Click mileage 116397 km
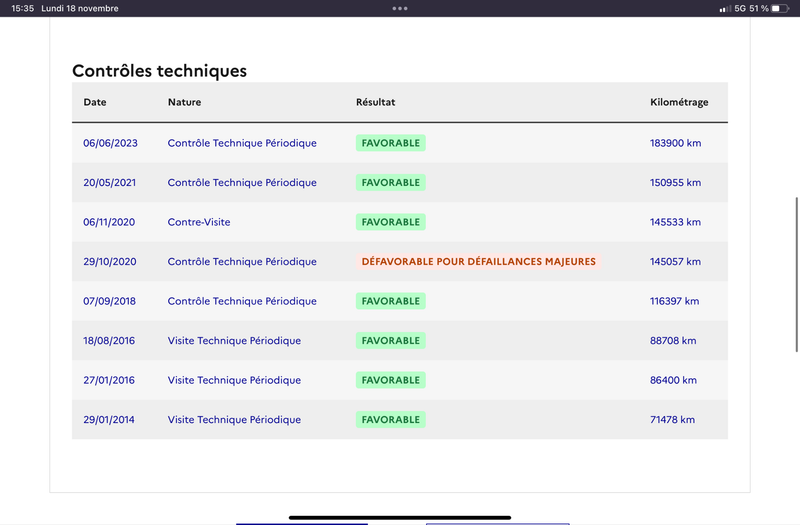The width and height of the screenshot is (800, 525). pos(674,301)
